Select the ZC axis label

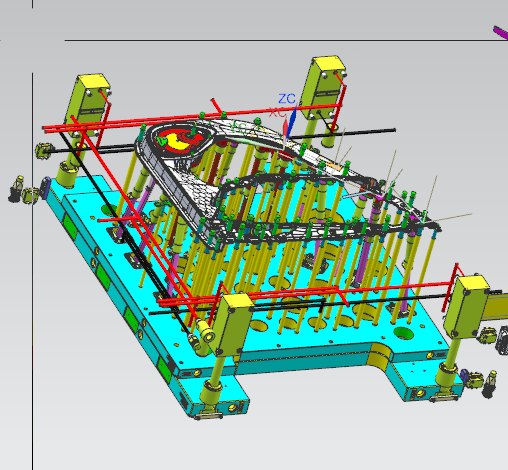pos(287,99)
